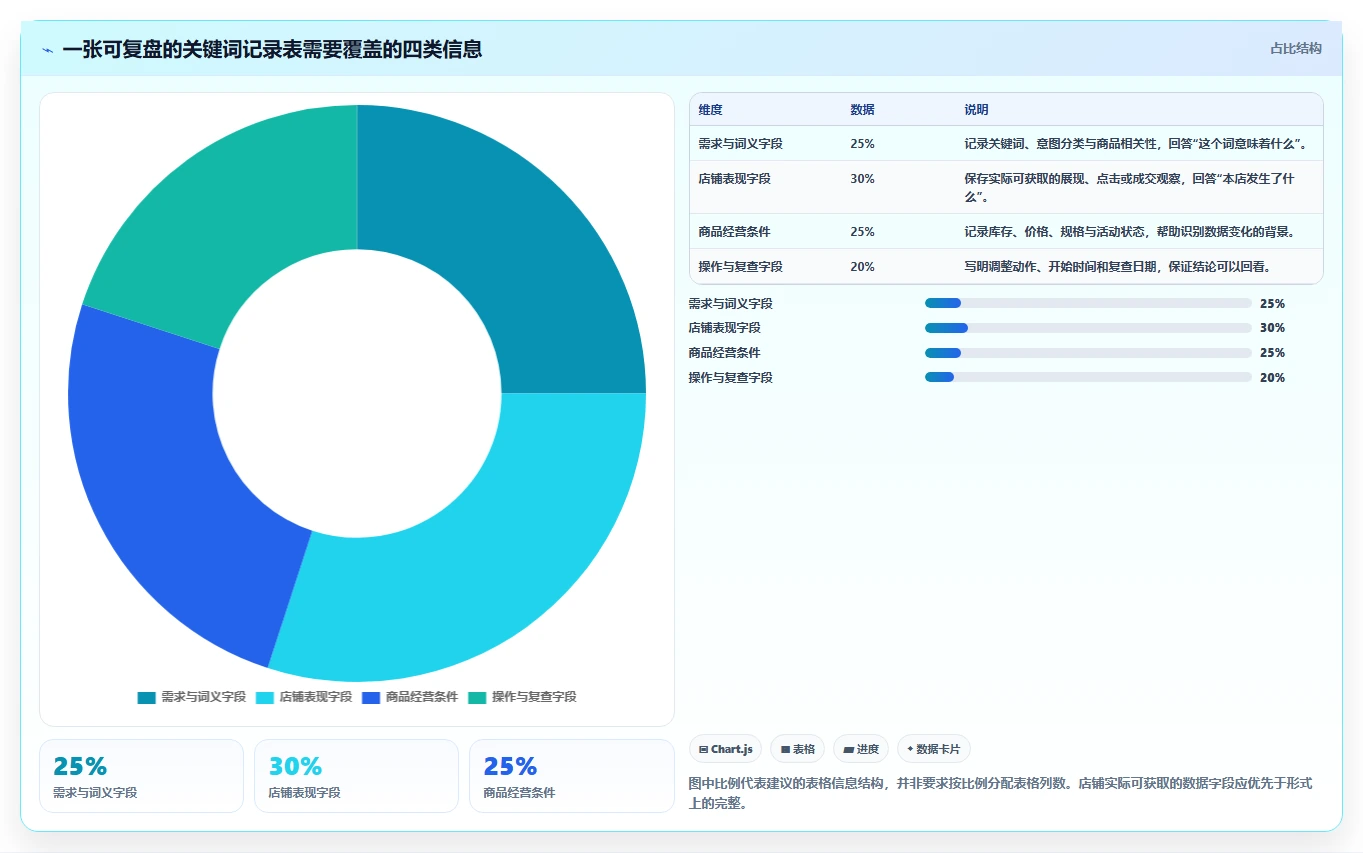Click the Chart.js chip below the table
This screenshot has height=853, width=1363.
pos(725,749)
